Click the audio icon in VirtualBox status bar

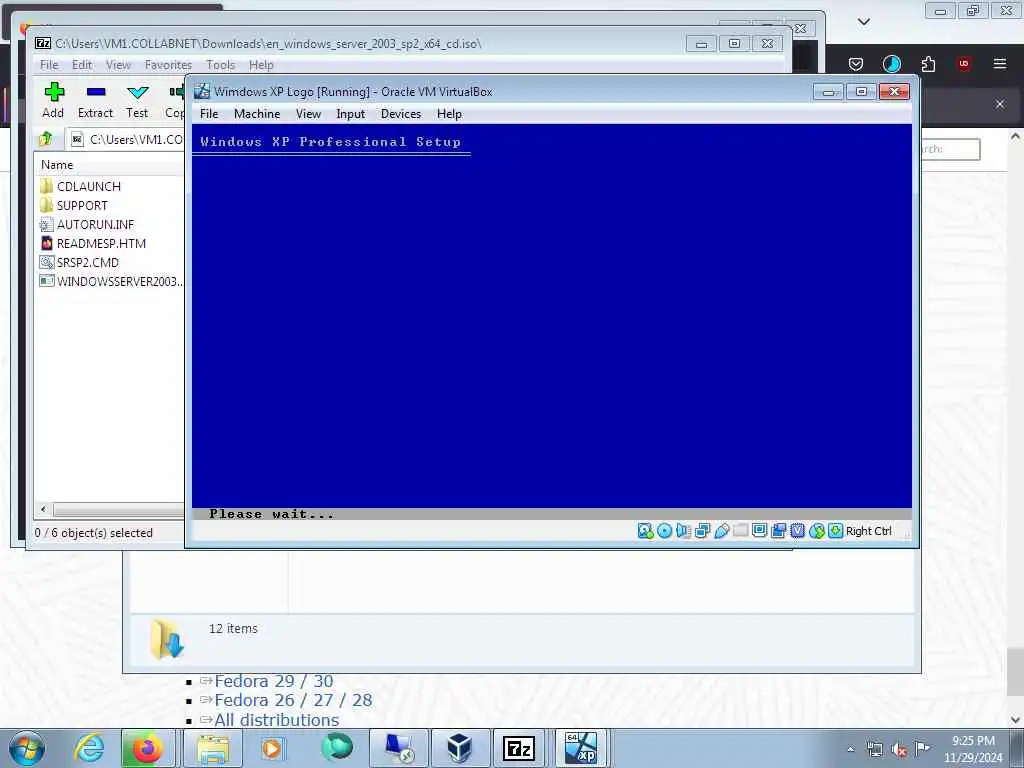coord(683,531)
